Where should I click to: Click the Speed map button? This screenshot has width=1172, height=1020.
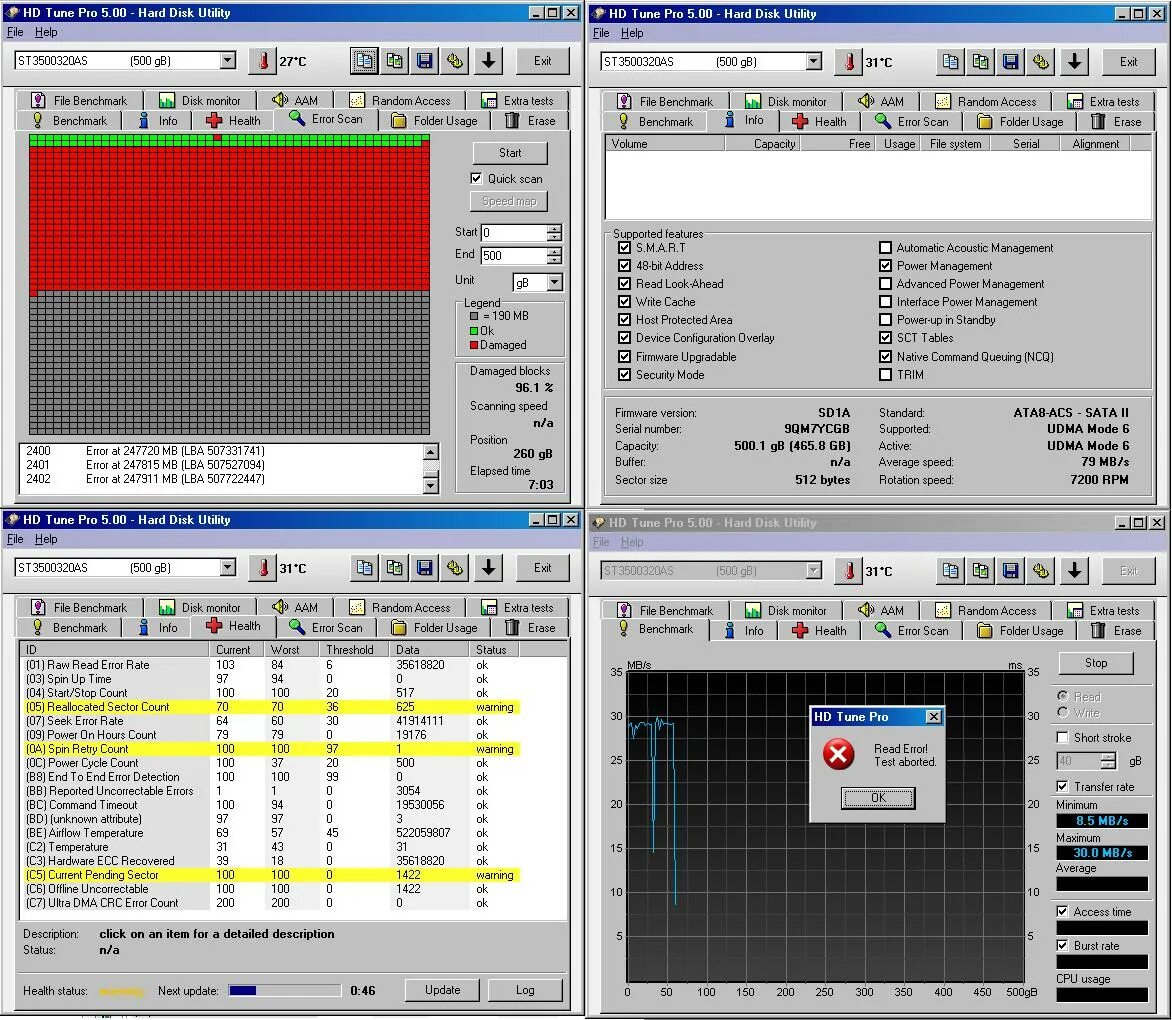(x=509, y=201)
